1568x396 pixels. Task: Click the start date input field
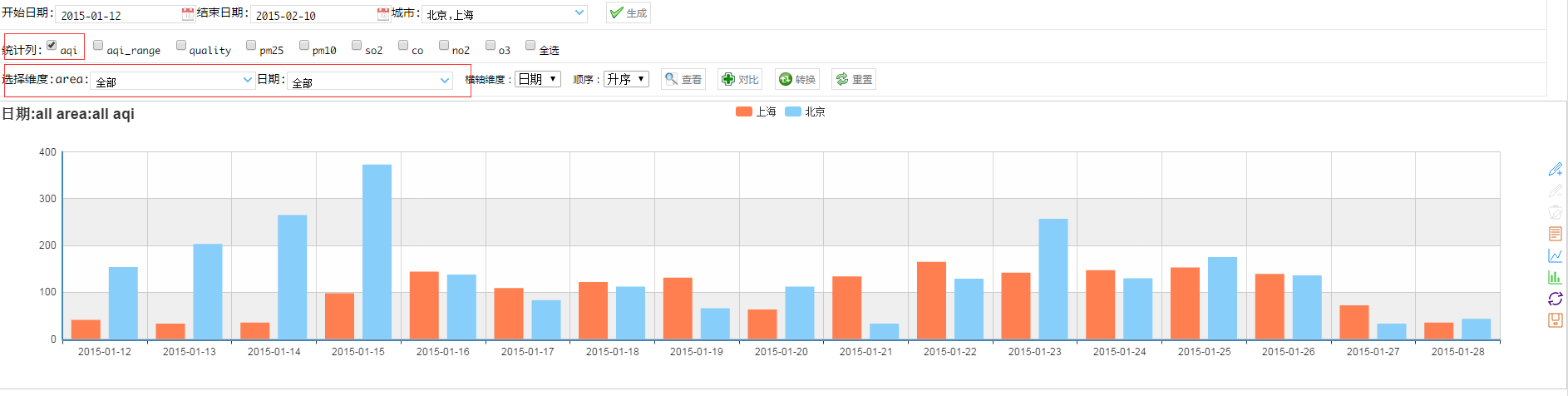click(116, 15)
